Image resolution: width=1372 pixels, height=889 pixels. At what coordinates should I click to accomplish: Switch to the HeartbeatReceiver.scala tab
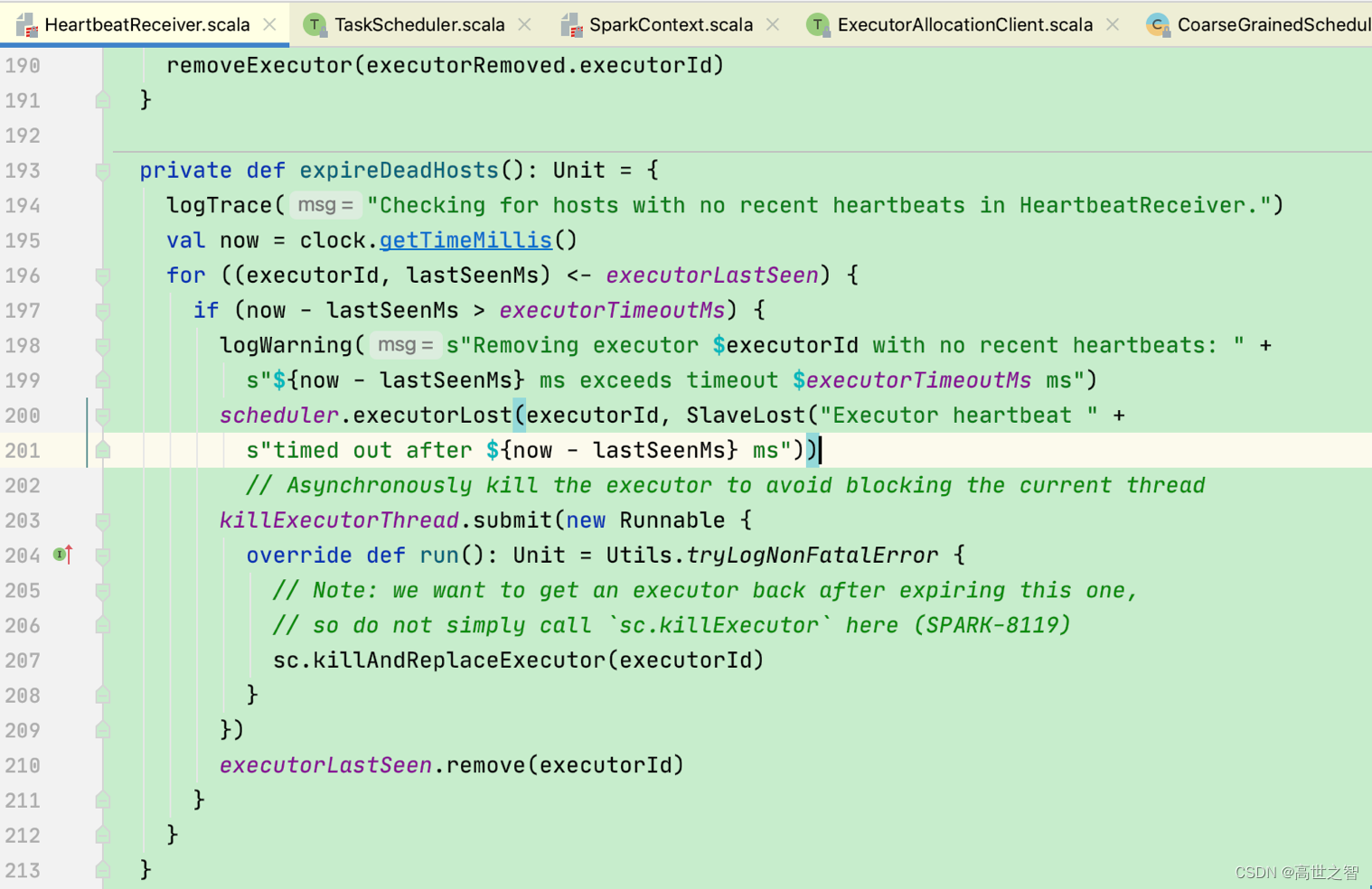click(146, 24)
